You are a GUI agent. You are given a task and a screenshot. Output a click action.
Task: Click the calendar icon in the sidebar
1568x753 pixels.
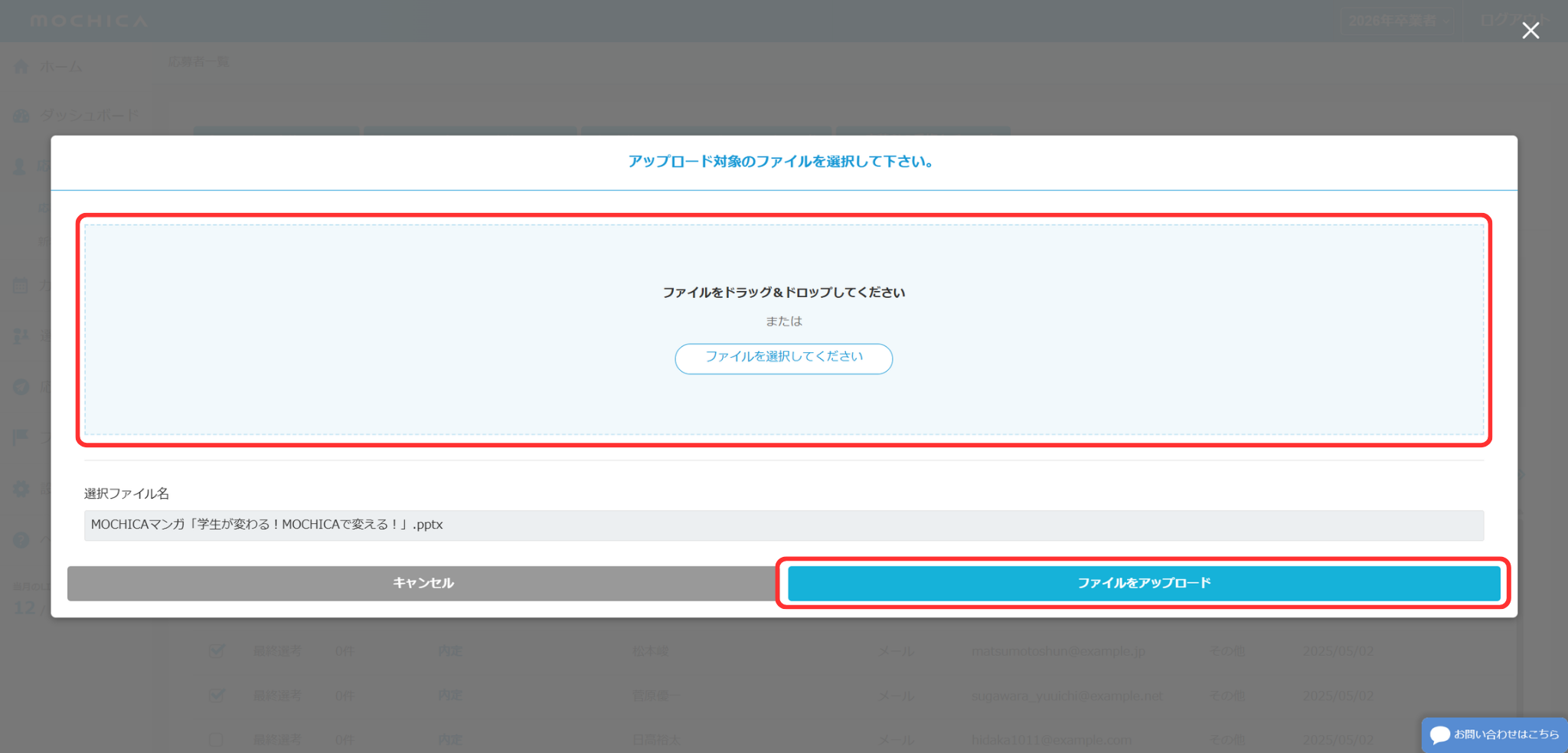point(21,286)
